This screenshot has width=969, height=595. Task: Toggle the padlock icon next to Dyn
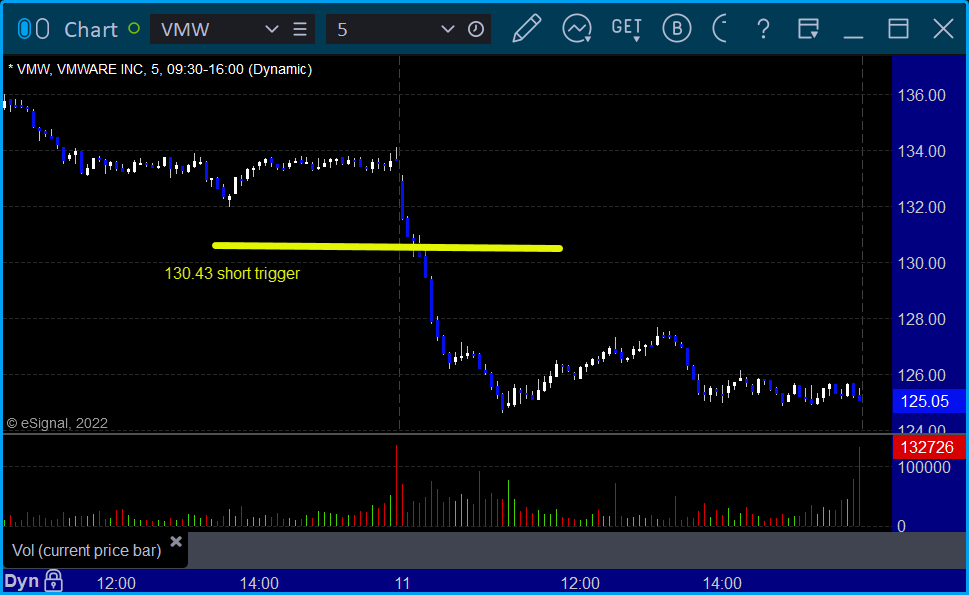click(54, 581)
